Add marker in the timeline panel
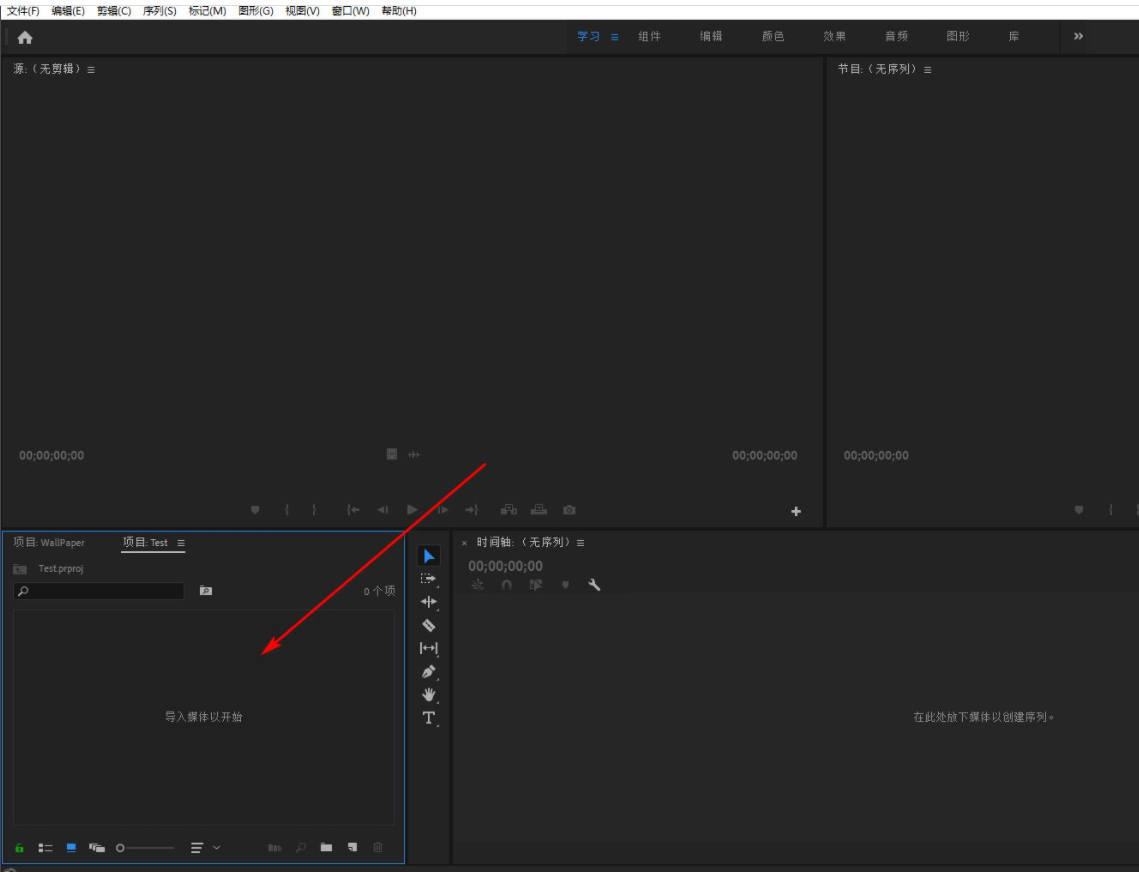The image size is (1139, 872). [x=565, y=585]
